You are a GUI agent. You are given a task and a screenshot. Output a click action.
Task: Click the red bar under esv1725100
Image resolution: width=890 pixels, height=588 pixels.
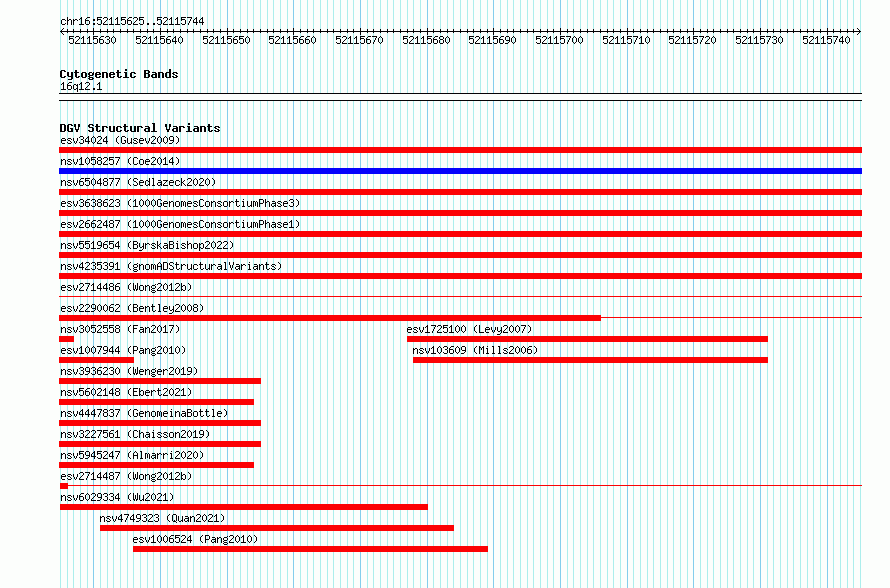pos(587,339)
